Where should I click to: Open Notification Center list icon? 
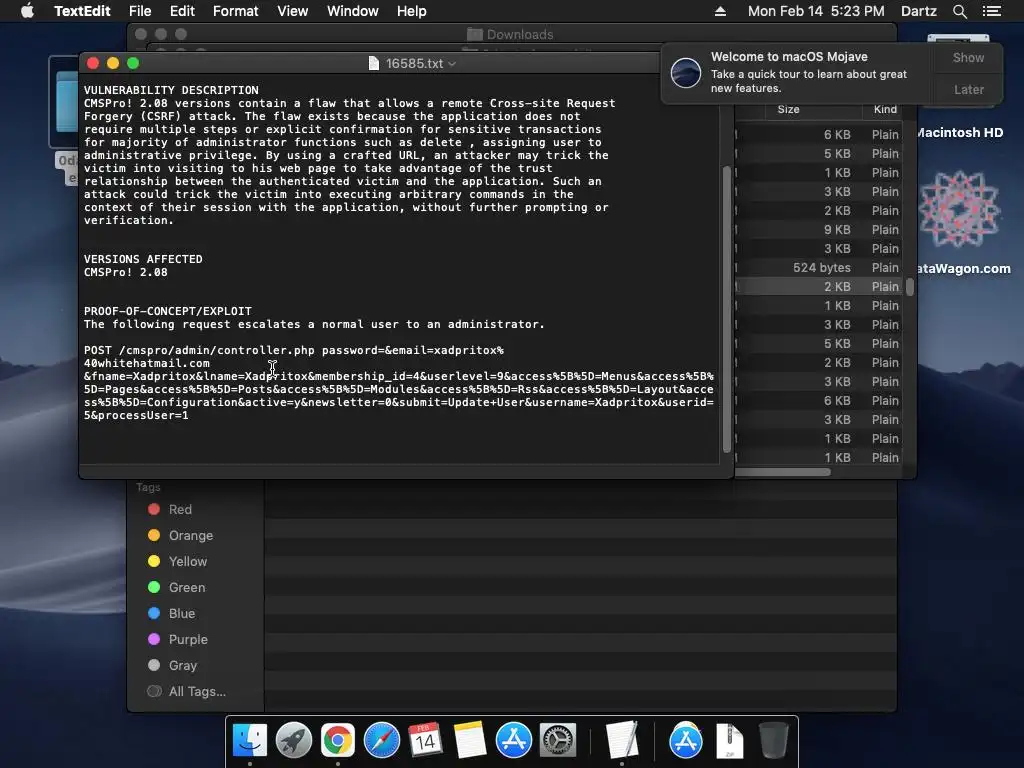click(992, 11)
